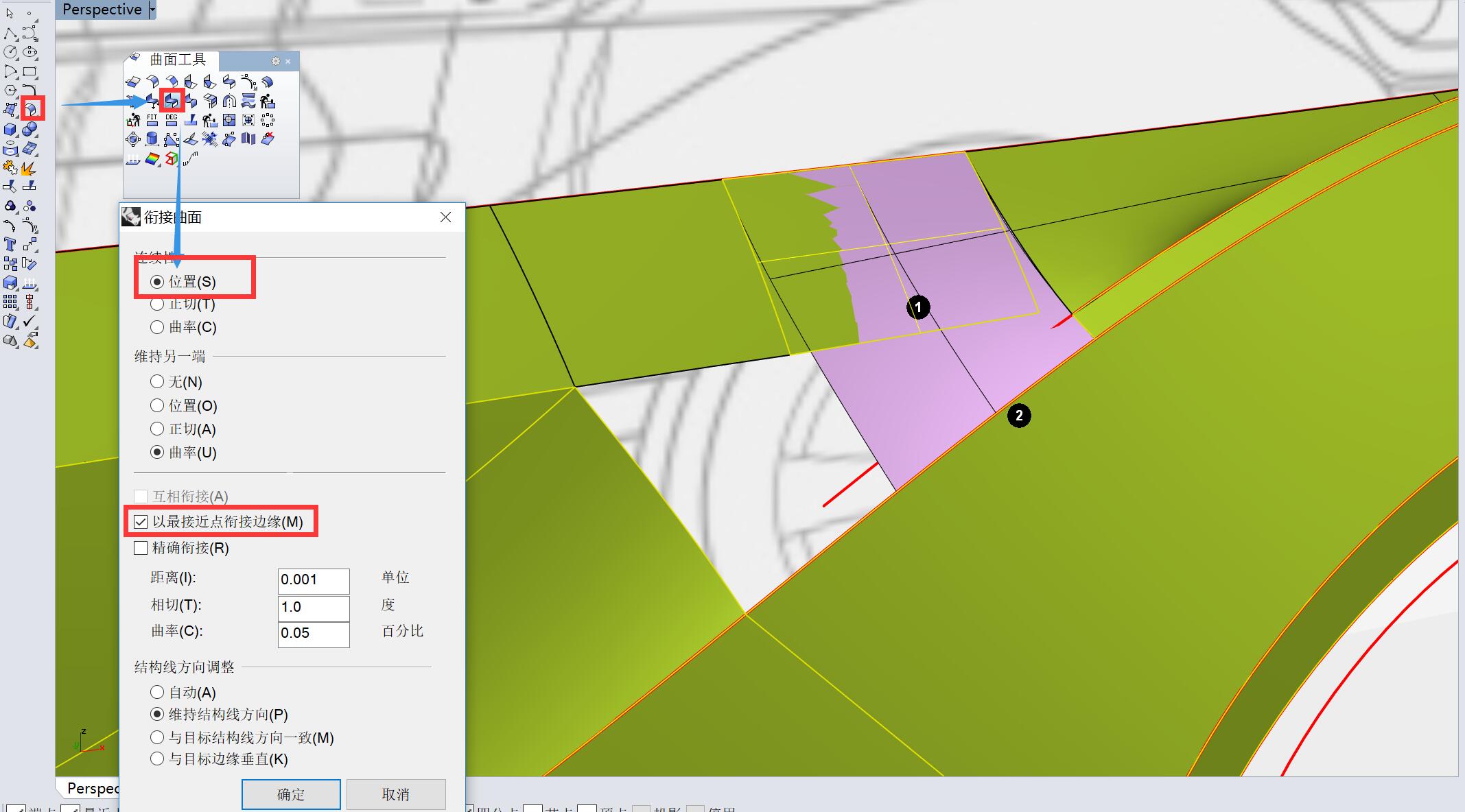Image resolution: width=1465 pixels, height=812 pixels.
Task: Click the 距离(I) input field
Action: 313,580
